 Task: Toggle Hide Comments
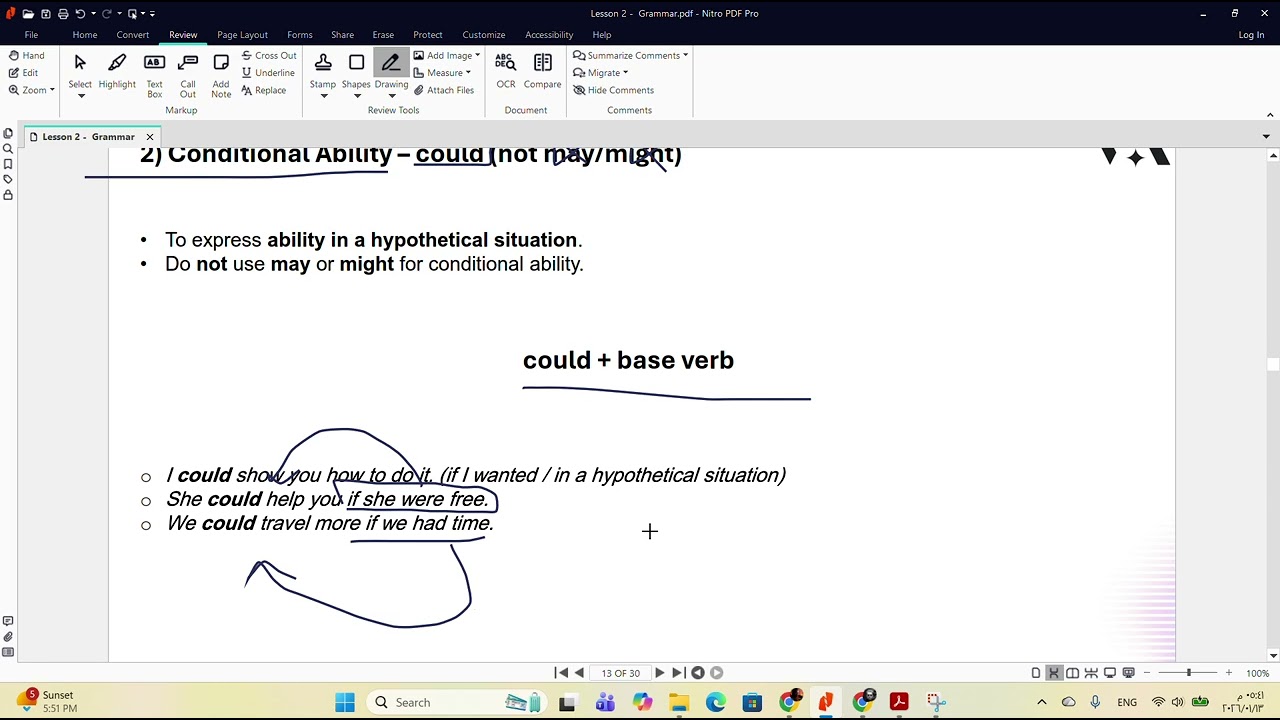click(x=613, y=90)
